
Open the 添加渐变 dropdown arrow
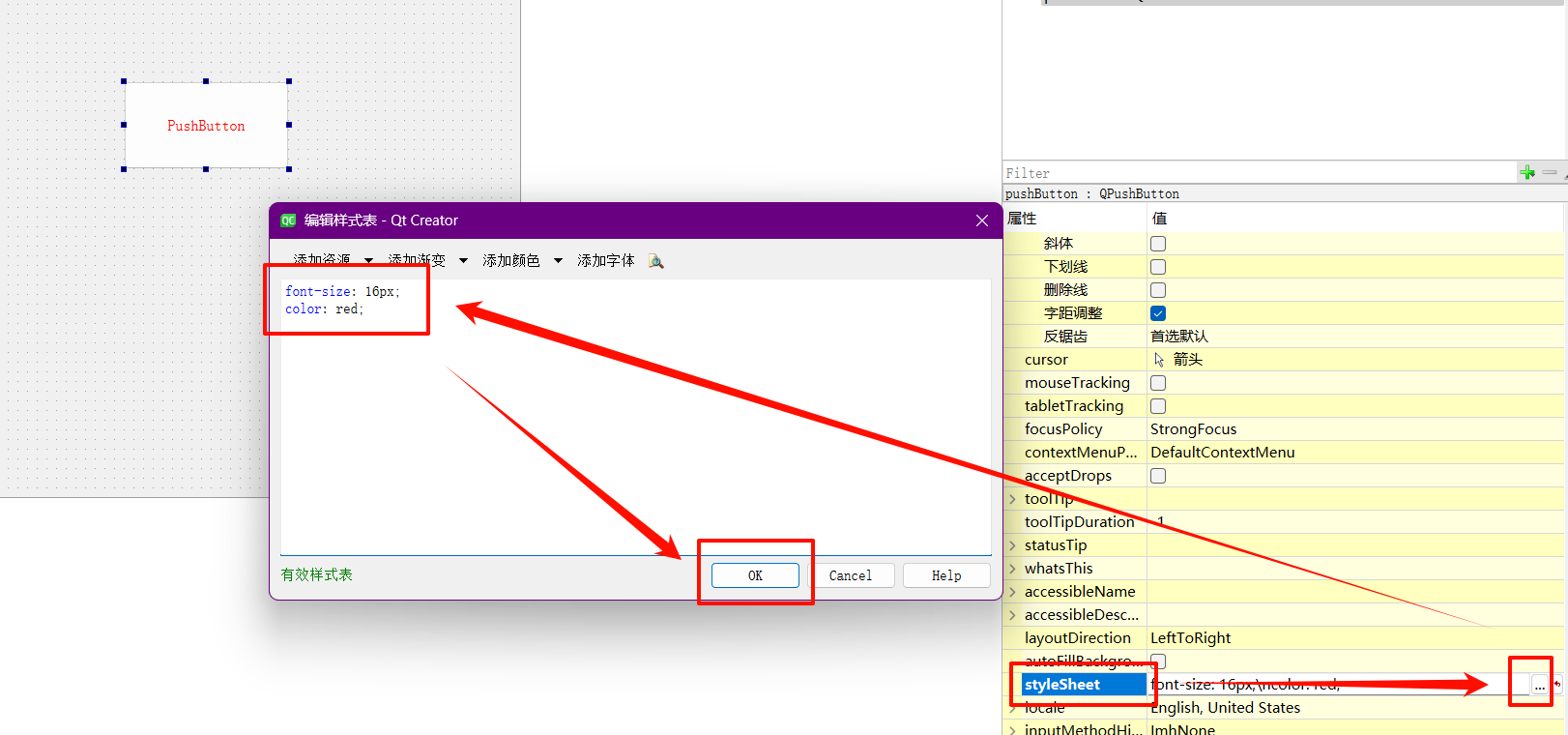(463, 261)
